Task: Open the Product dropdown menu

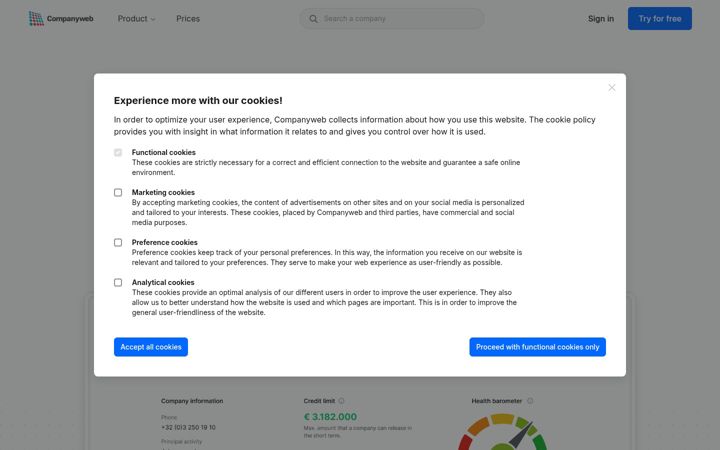Action: point(136,19)
